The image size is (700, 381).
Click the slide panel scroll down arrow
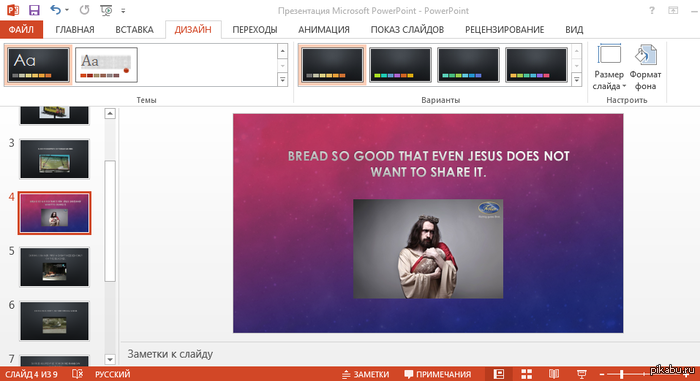click(x=110, y=359)
